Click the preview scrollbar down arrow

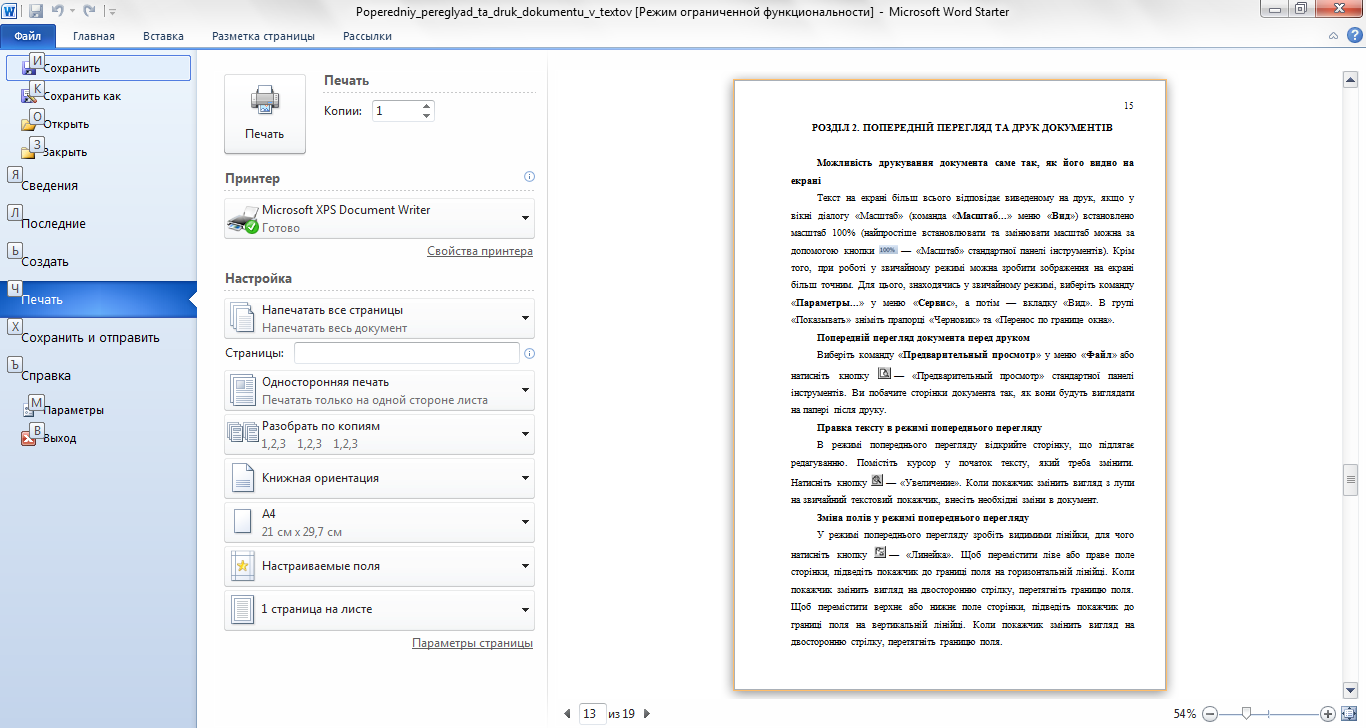1348,689
